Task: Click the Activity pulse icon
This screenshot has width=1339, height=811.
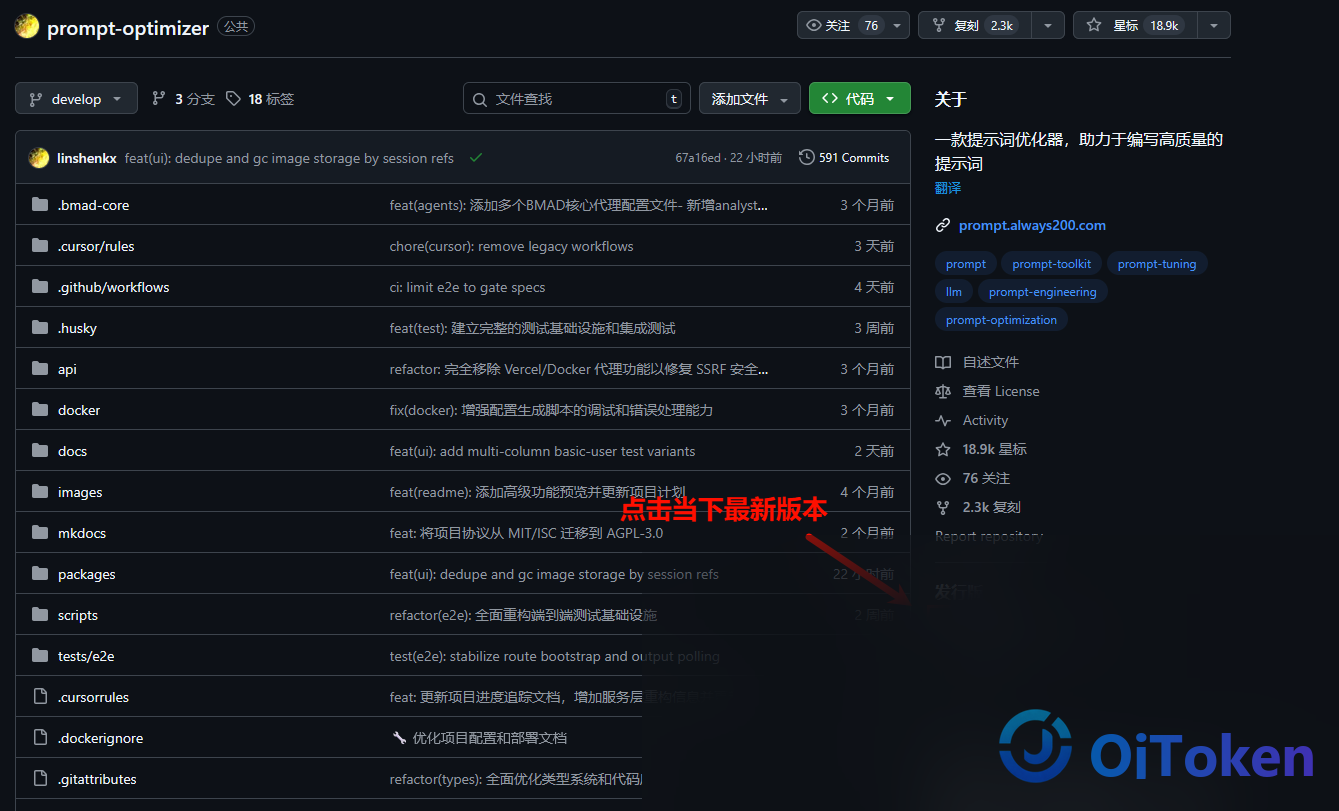Action: tap(942, 420)
